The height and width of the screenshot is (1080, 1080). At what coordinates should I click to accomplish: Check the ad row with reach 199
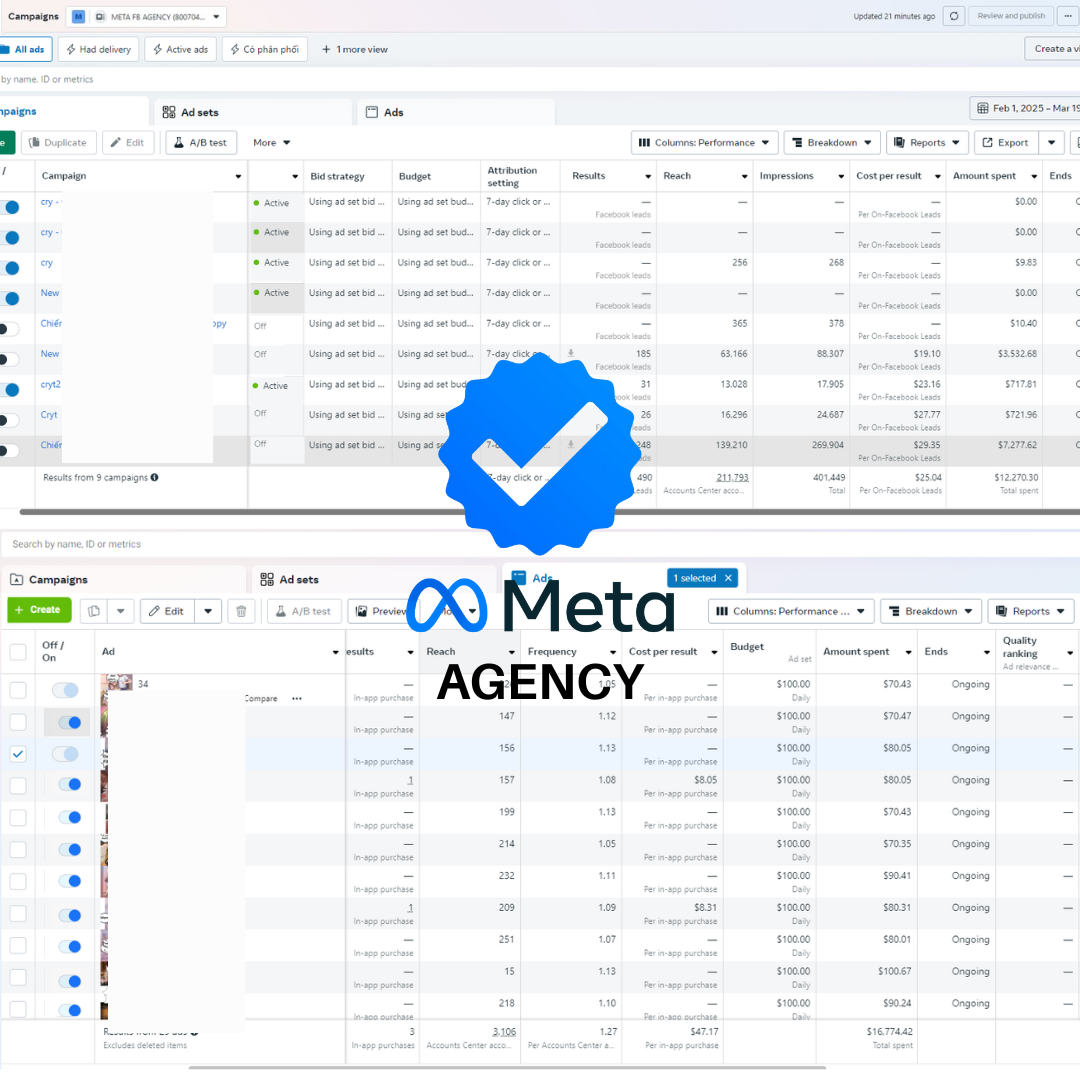[18, 818]
